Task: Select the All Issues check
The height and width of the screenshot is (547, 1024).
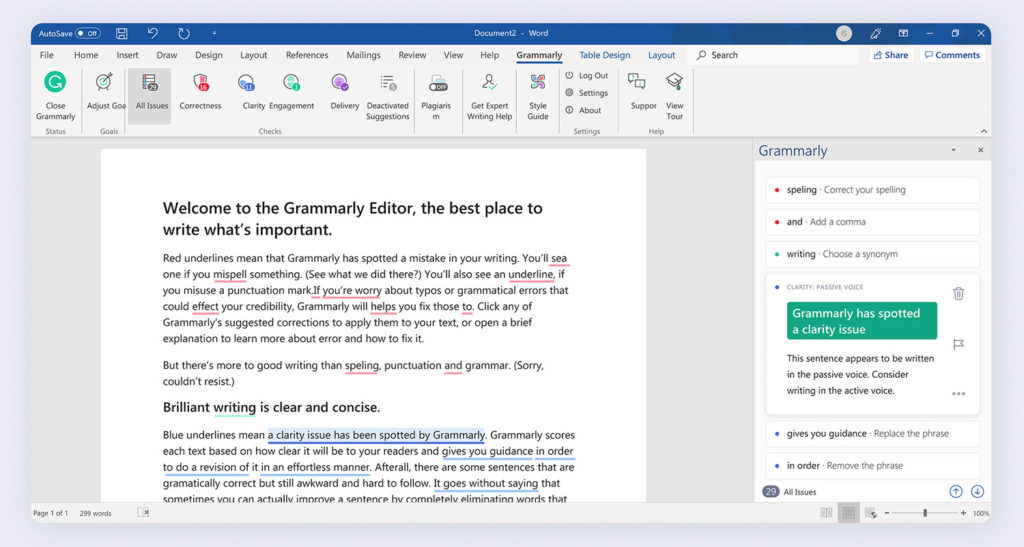Action: coord(152,95)
